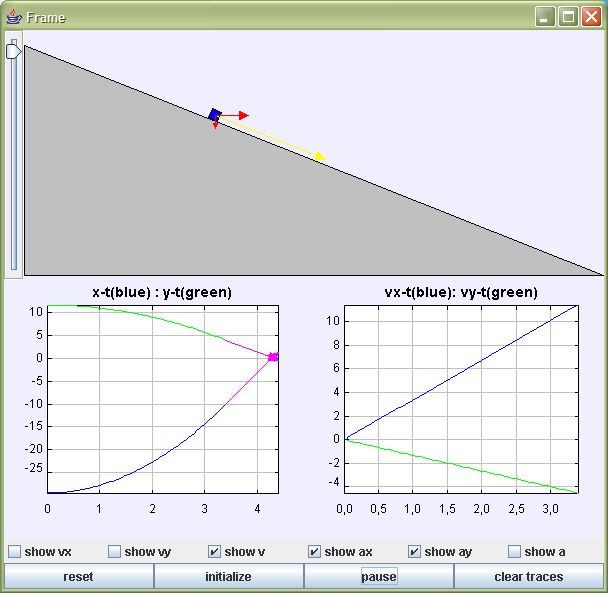
Task: Enable the show a checkbox
Action: [x=515, y=552]
